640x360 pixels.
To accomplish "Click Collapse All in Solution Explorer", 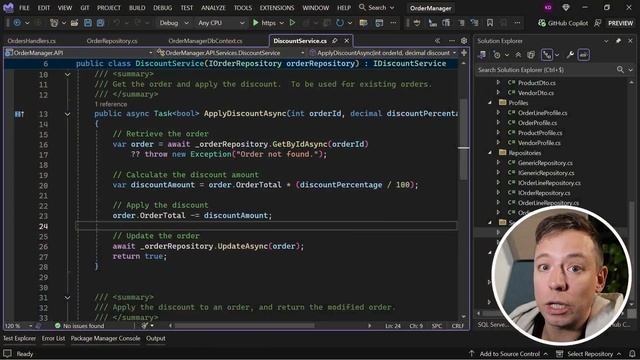I will pos(518,55).
